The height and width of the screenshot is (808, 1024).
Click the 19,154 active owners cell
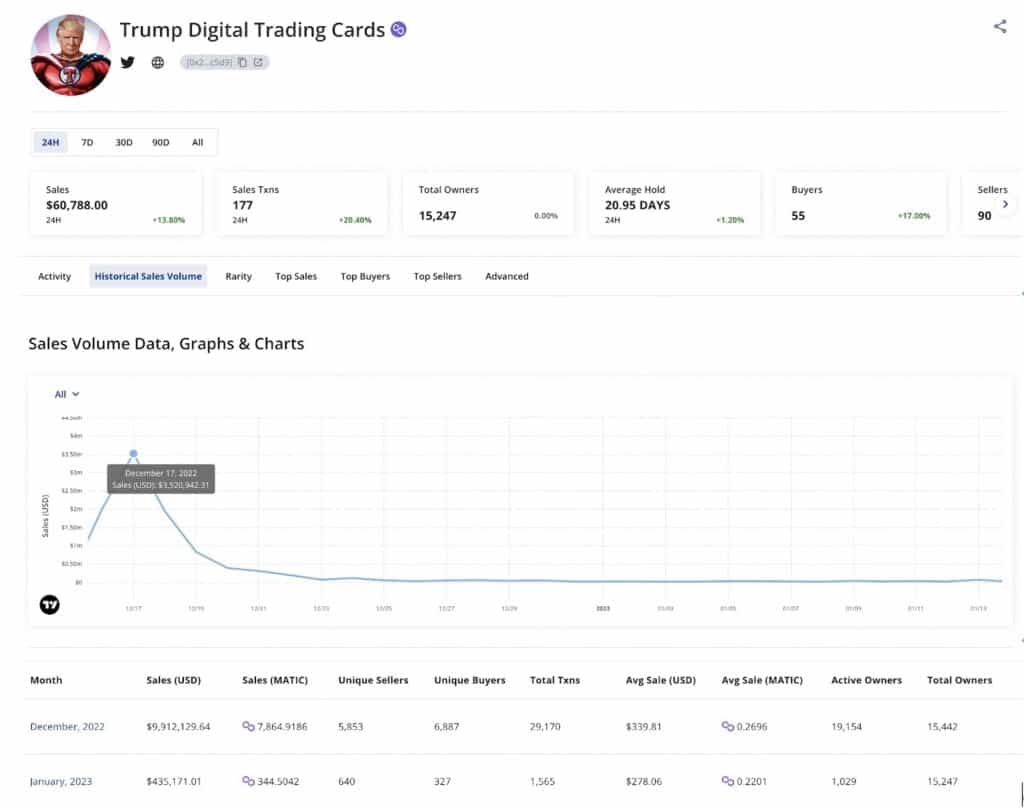coord(846,726)
